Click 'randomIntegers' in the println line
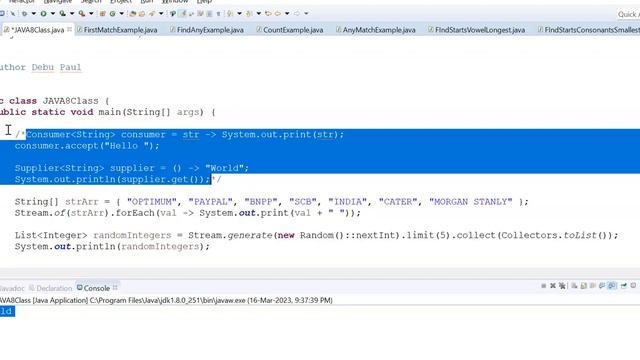 pos(160,247)
